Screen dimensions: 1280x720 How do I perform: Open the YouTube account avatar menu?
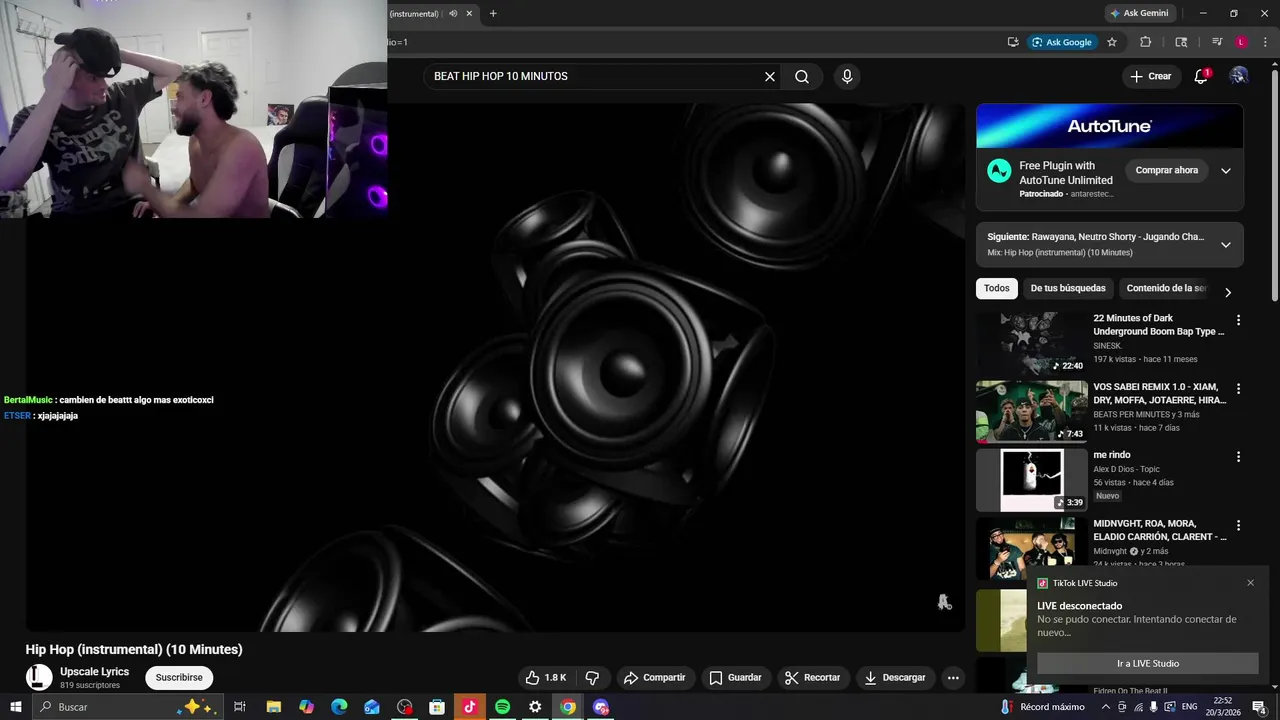coord(1239,76)
